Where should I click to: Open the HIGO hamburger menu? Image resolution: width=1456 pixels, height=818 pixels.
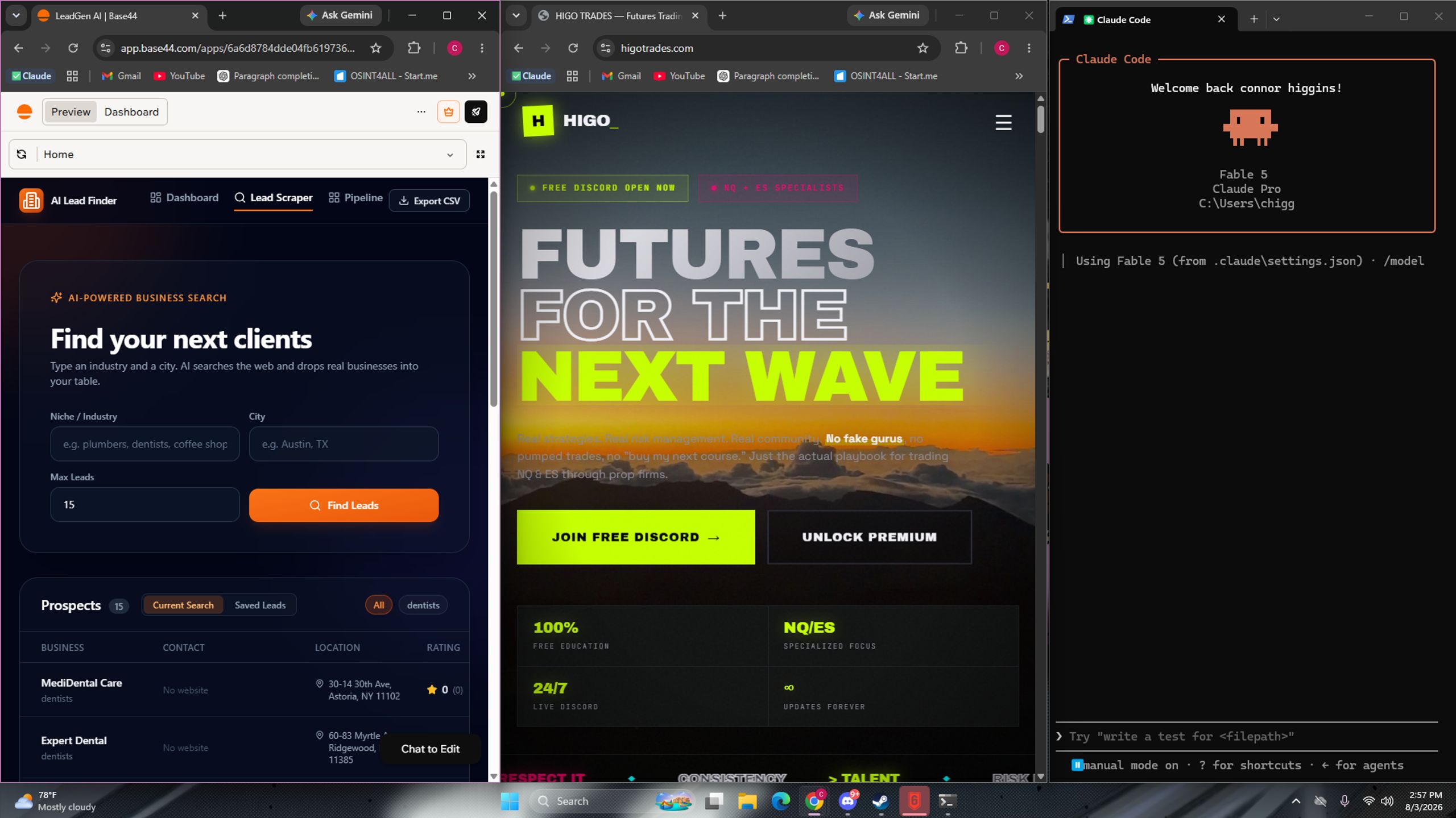point(1003,122)
